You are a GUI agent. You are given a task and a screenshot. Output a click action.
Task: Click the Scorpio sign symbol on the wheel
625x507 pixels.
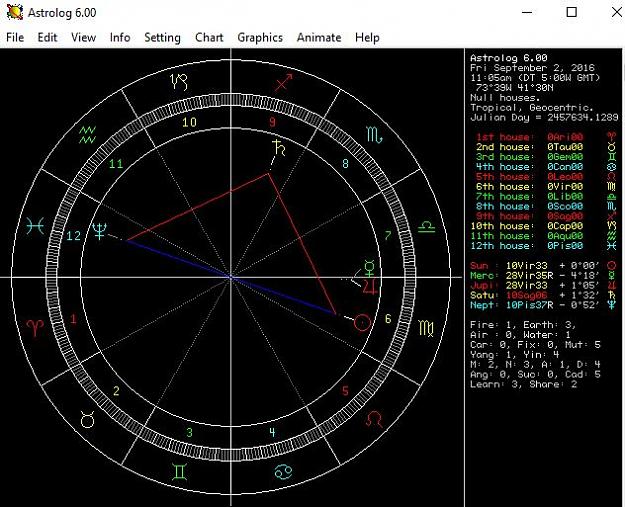(x=374, y=136)
